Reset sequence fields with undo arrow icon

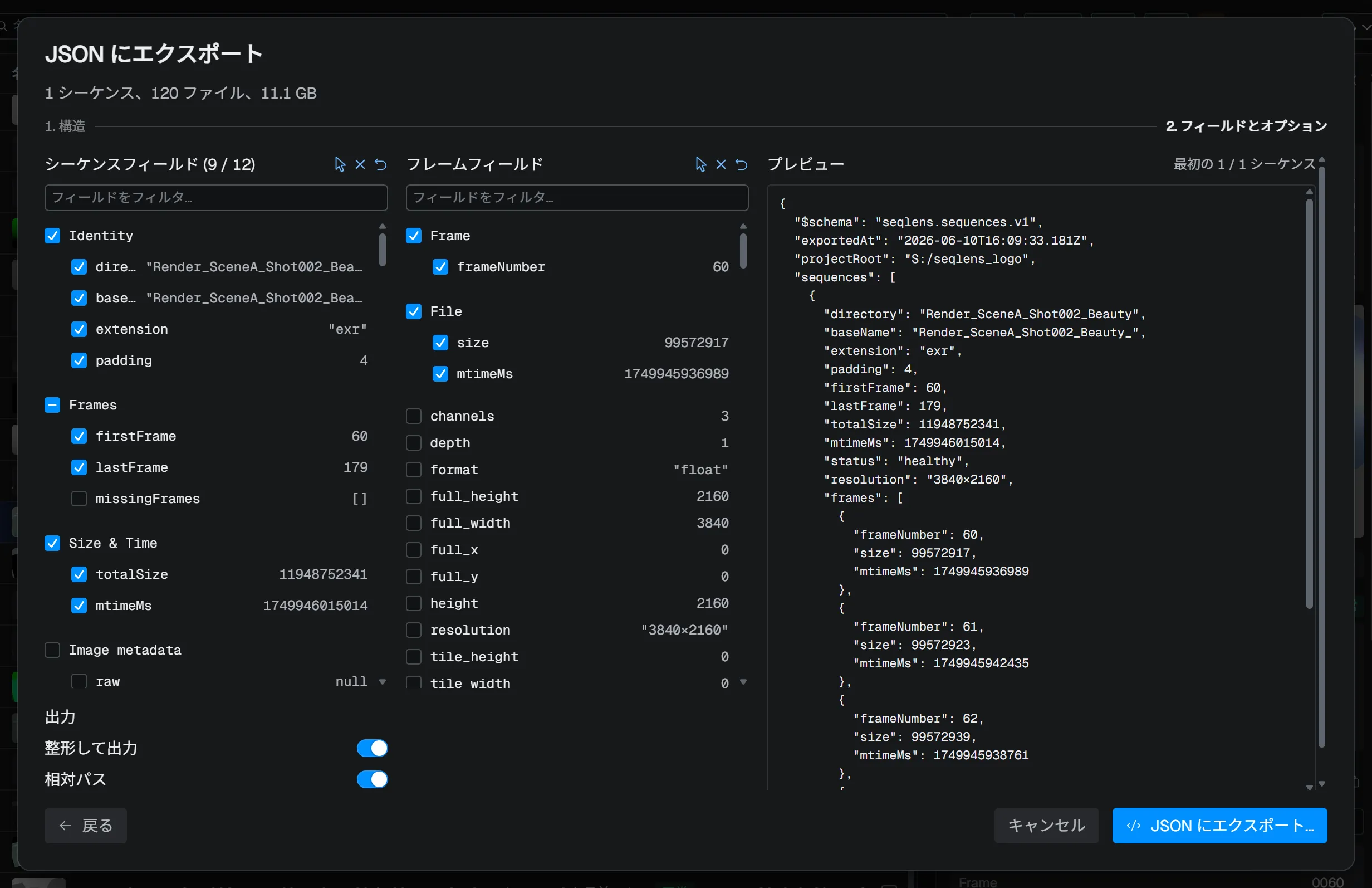click(381, 164)
